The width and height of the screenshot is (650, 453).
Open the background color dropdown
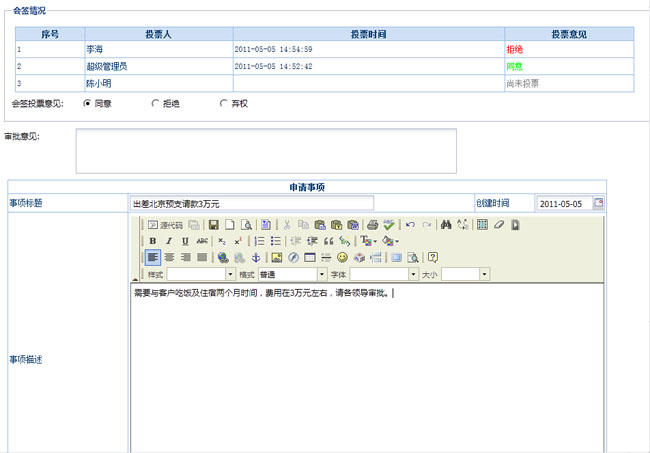tap(390, 241)
